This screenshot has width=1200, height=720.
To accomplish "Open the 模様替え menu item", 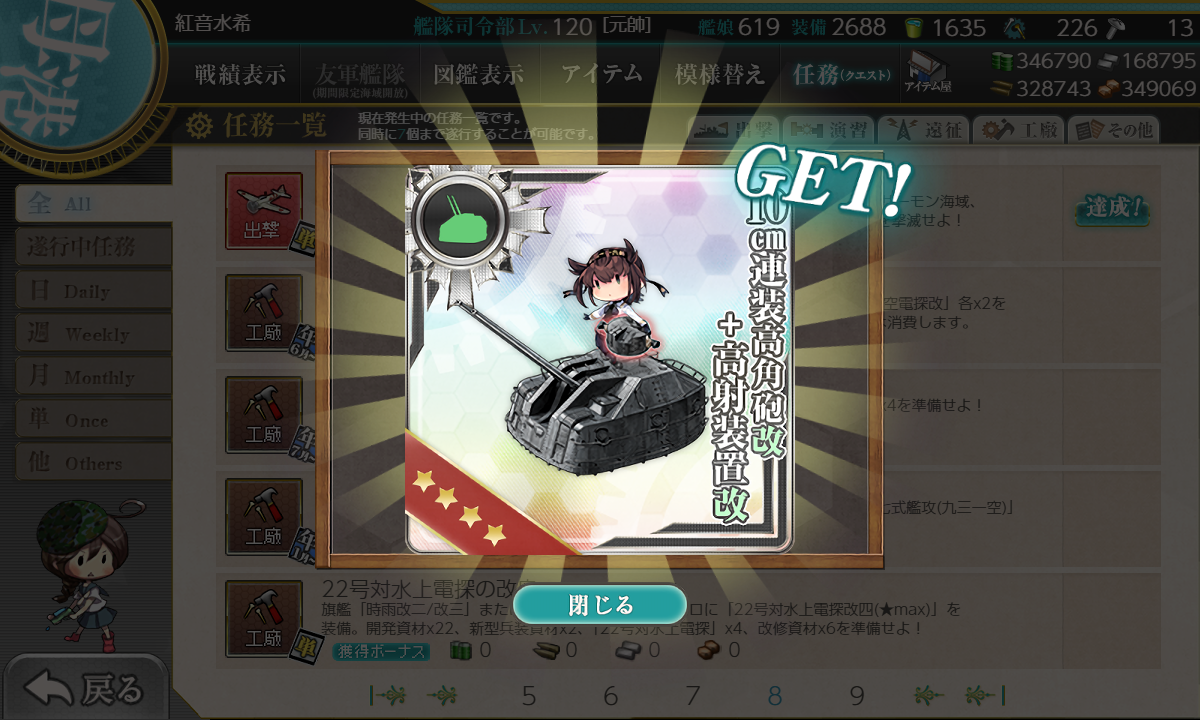I will coord(719,74).
